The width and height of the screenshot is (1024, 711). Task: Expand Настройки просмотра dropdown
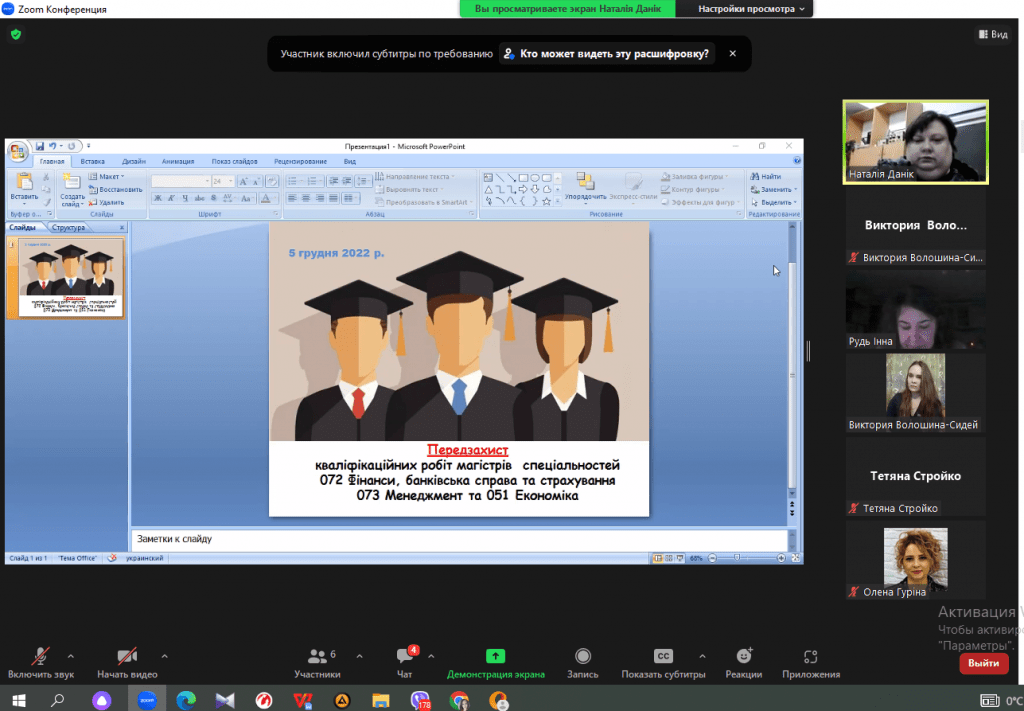click(x=753, y=9)
